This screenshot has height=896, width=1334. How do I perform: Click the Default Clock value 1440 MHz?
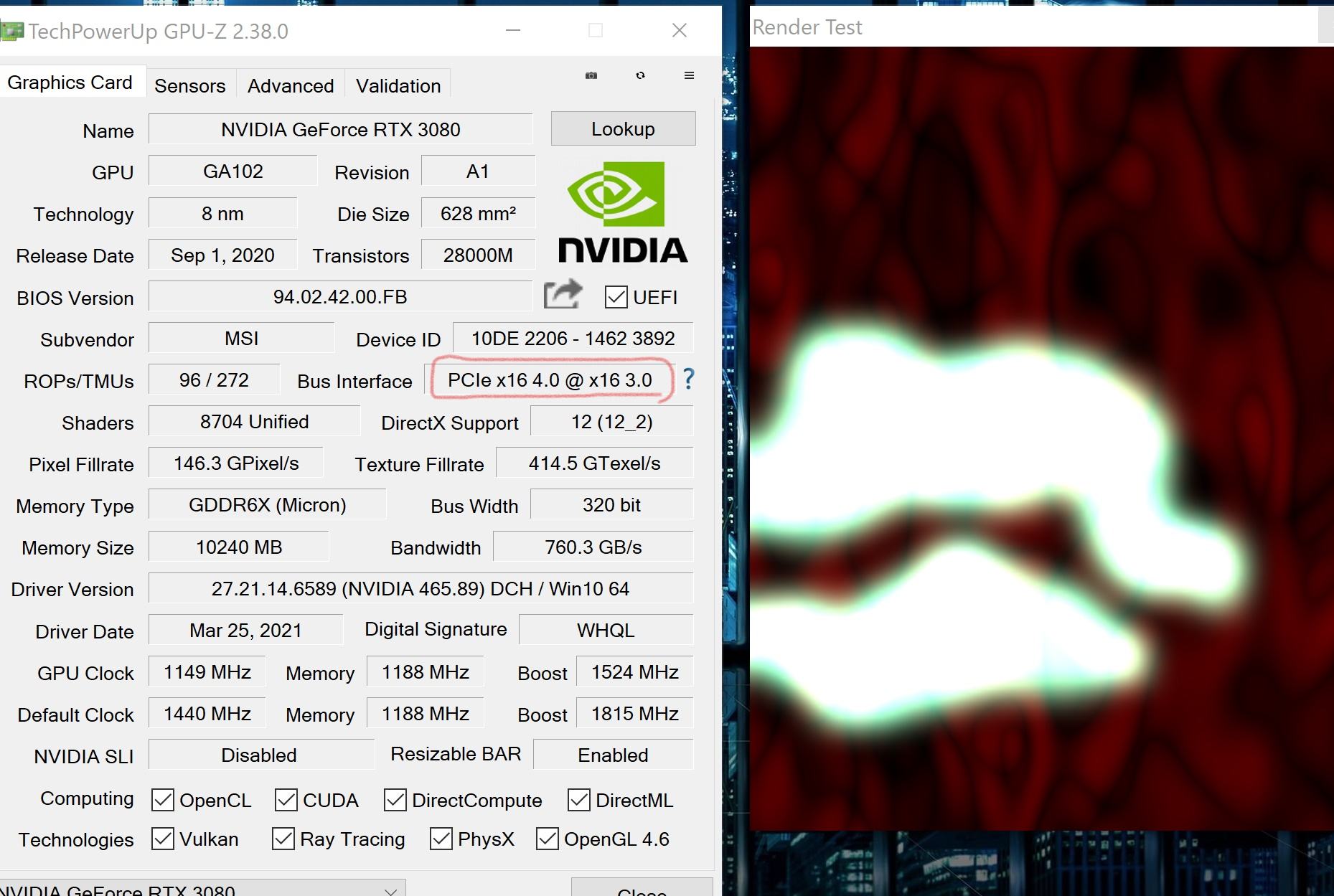coord(207,714)
